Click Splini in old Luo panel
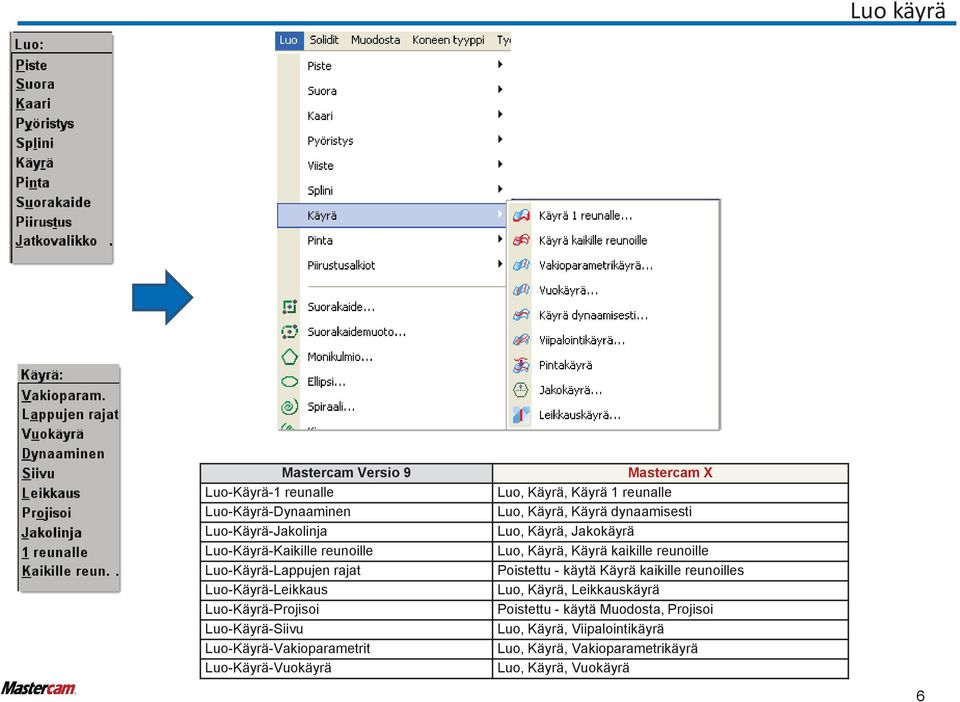 [x=34, y=143]
